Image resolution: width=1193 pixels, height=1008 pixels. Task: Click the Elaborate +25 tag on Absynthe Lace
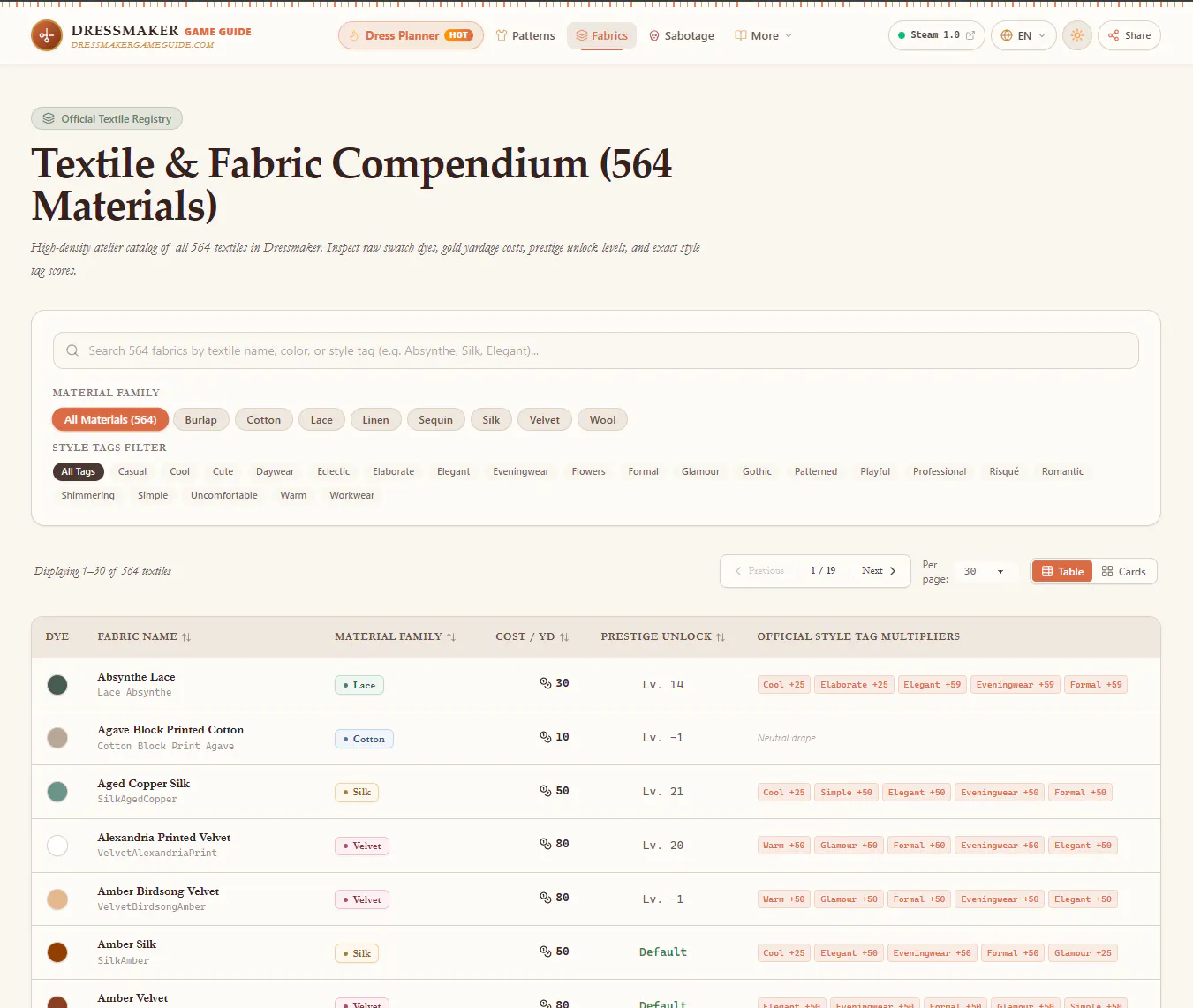click(854, 684)
